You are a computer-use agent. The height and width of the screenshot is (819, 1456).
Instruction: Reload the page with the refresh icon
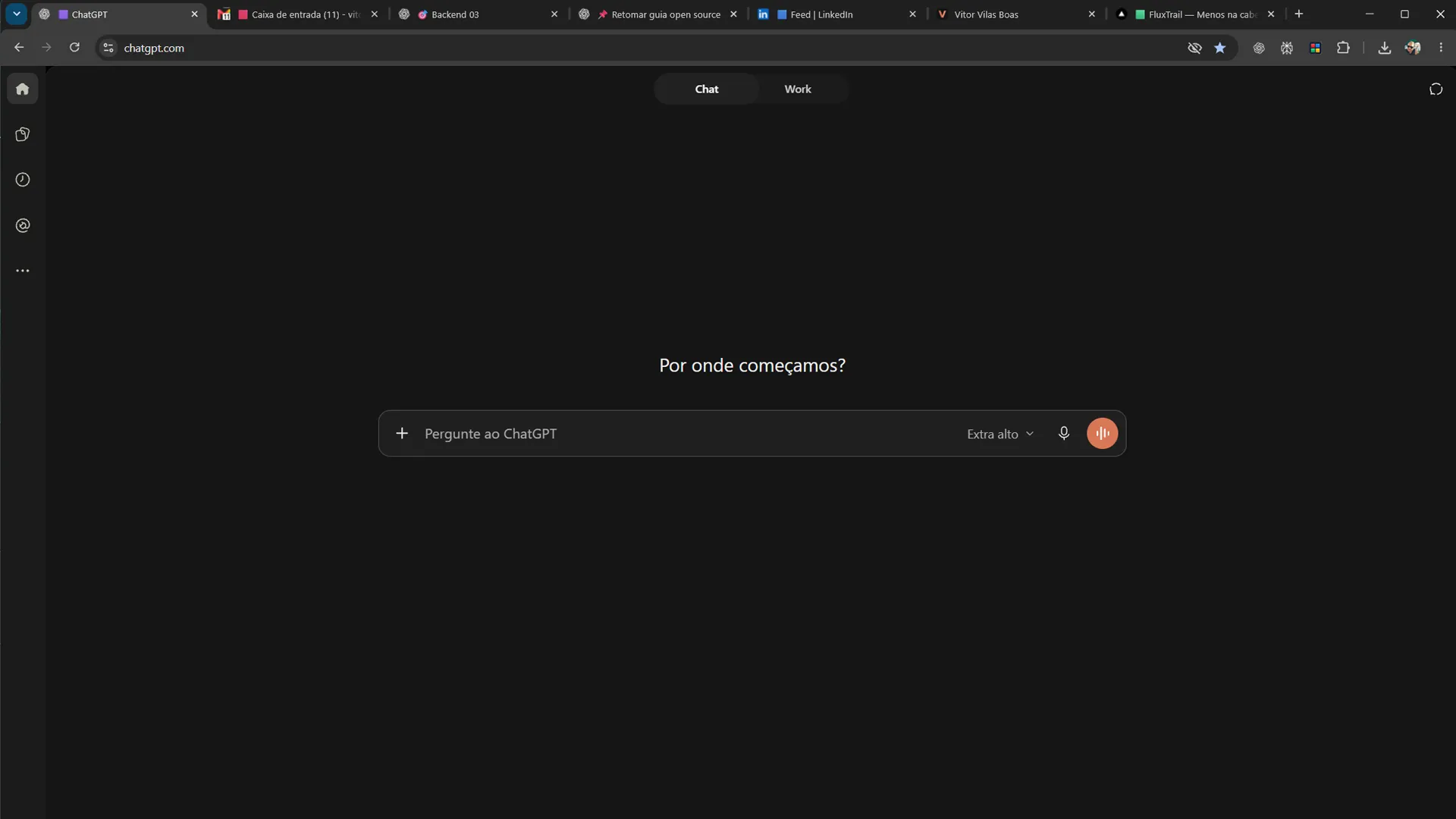pyautogui.click(x=74, y=48)
